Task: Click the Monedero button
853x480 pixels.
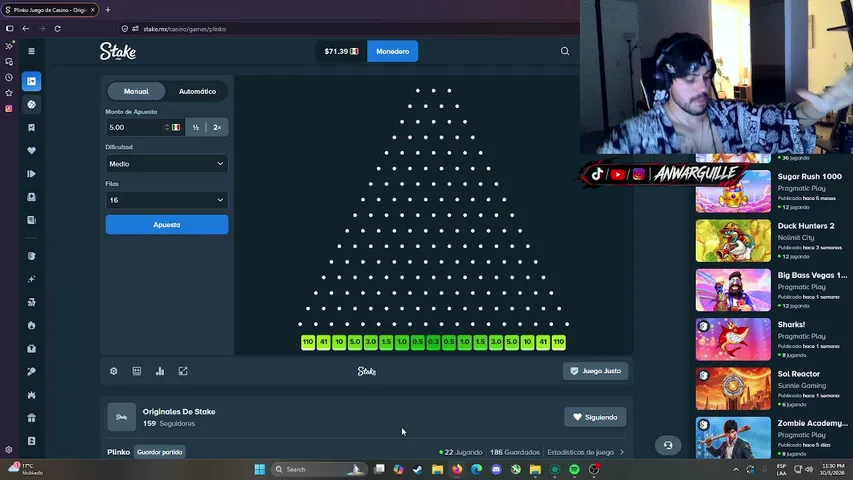Action: click(x=392, y=51)
